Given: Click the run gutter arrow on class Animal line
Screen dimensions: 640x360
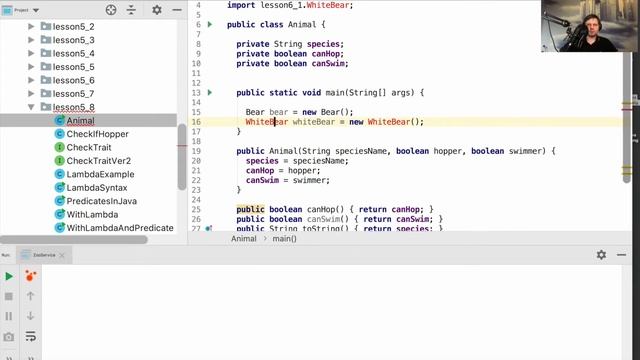Looking at the screenshot, I should (x=210, y=24).
